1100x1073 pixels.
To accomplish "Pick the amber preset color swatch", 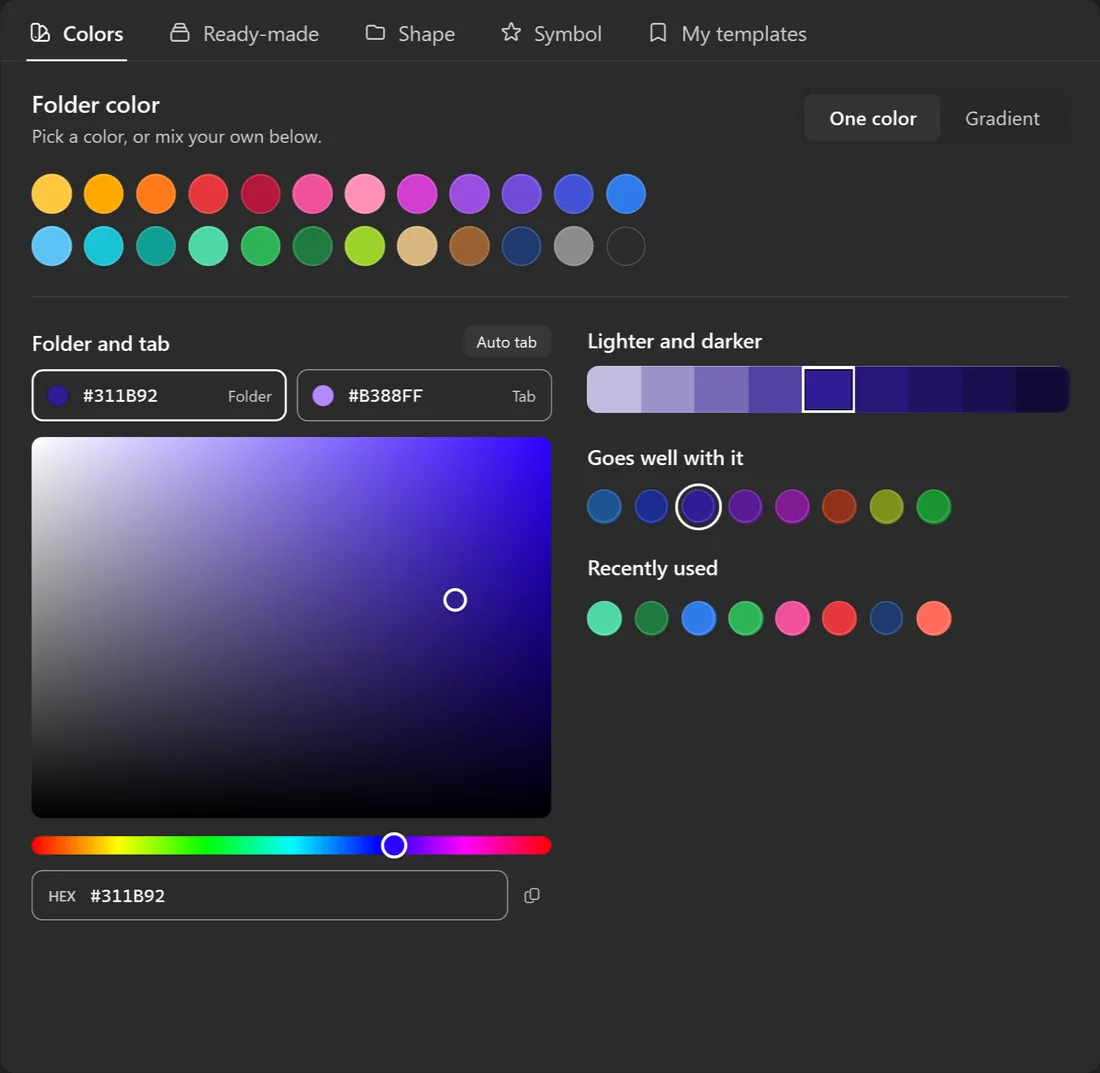I will pyautogui.click(x=104, y=194).
